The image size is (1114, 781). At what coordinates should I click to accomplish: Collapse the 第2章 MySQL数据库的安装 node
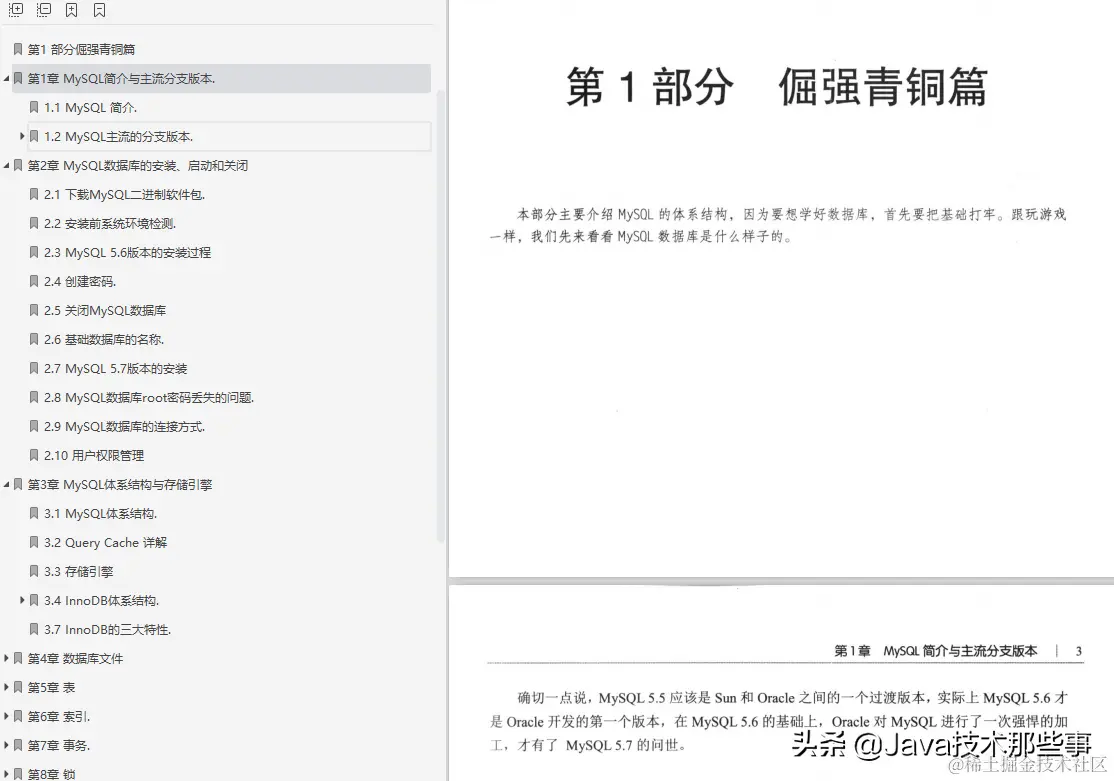click(x=6, y=166)
